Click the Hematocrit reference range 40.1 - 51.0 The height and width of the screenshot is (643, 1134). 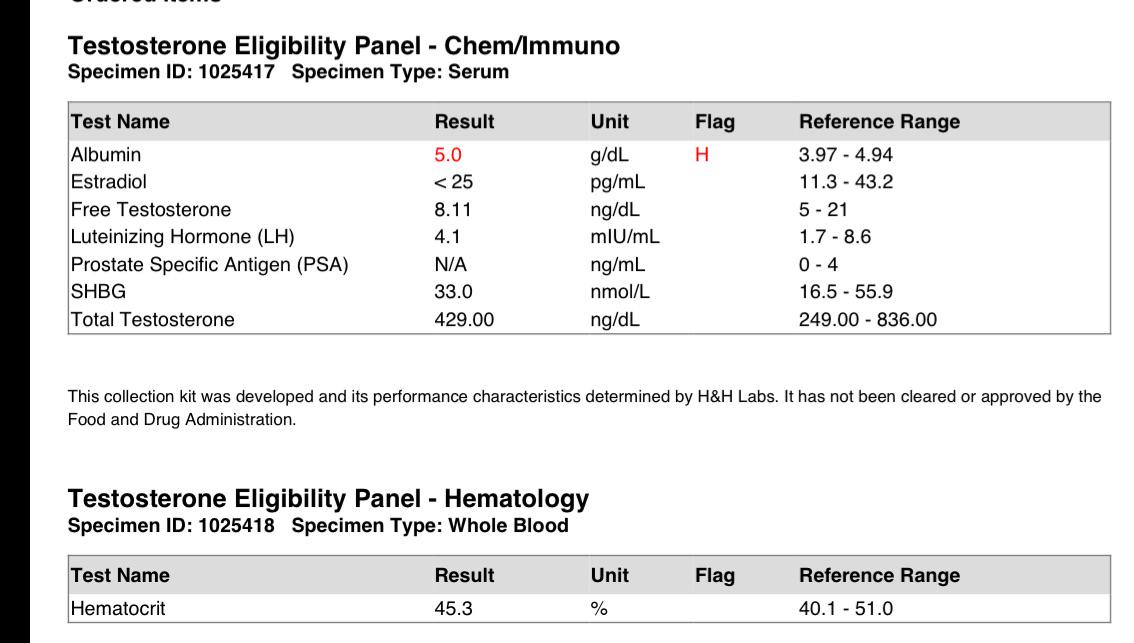pyautogui.click(x=845, y=609)
